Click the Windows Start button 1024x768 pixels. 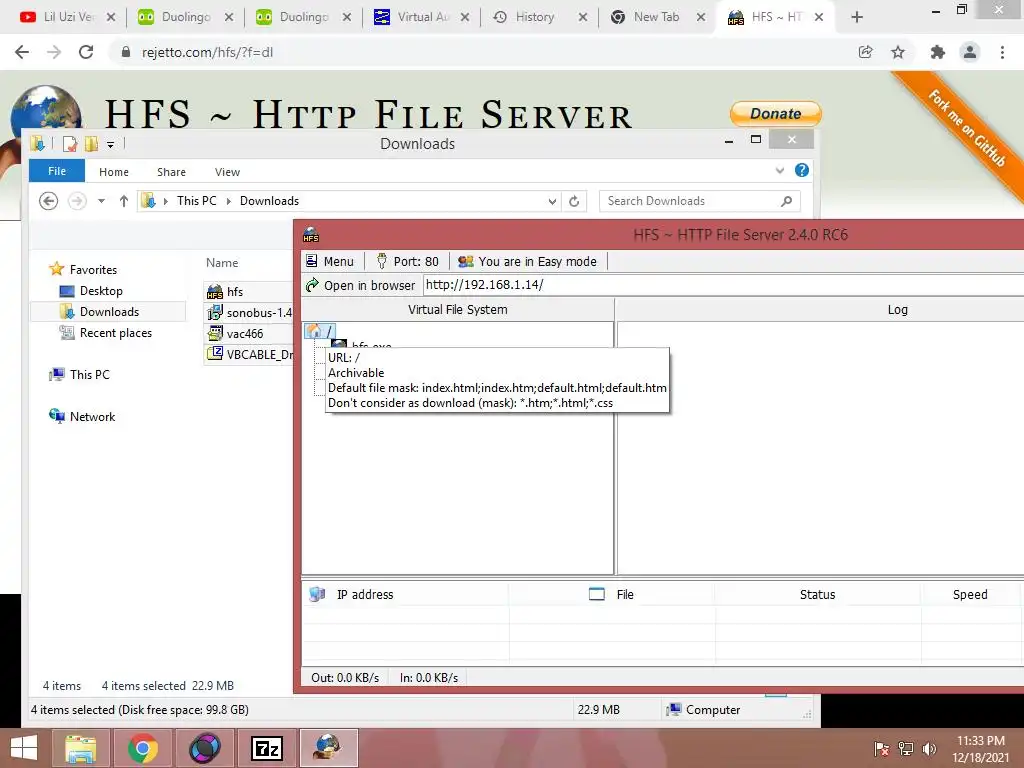[x=24, y=748]
